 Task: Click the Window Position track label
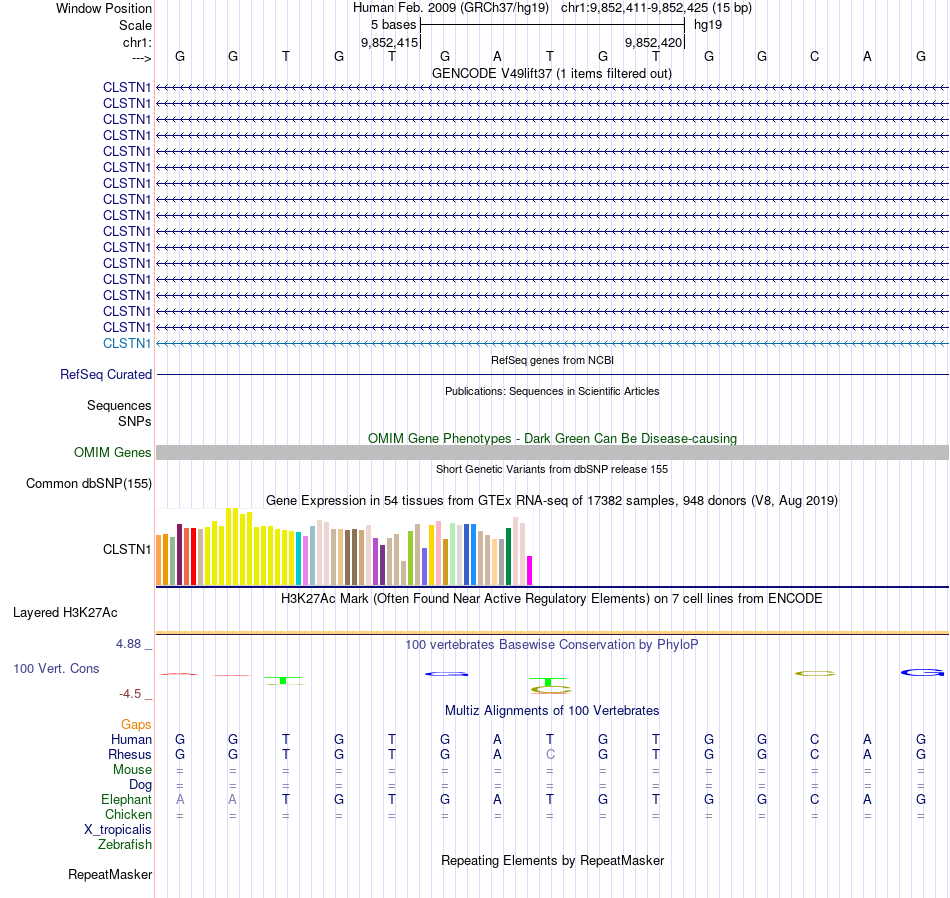[104, 8]
